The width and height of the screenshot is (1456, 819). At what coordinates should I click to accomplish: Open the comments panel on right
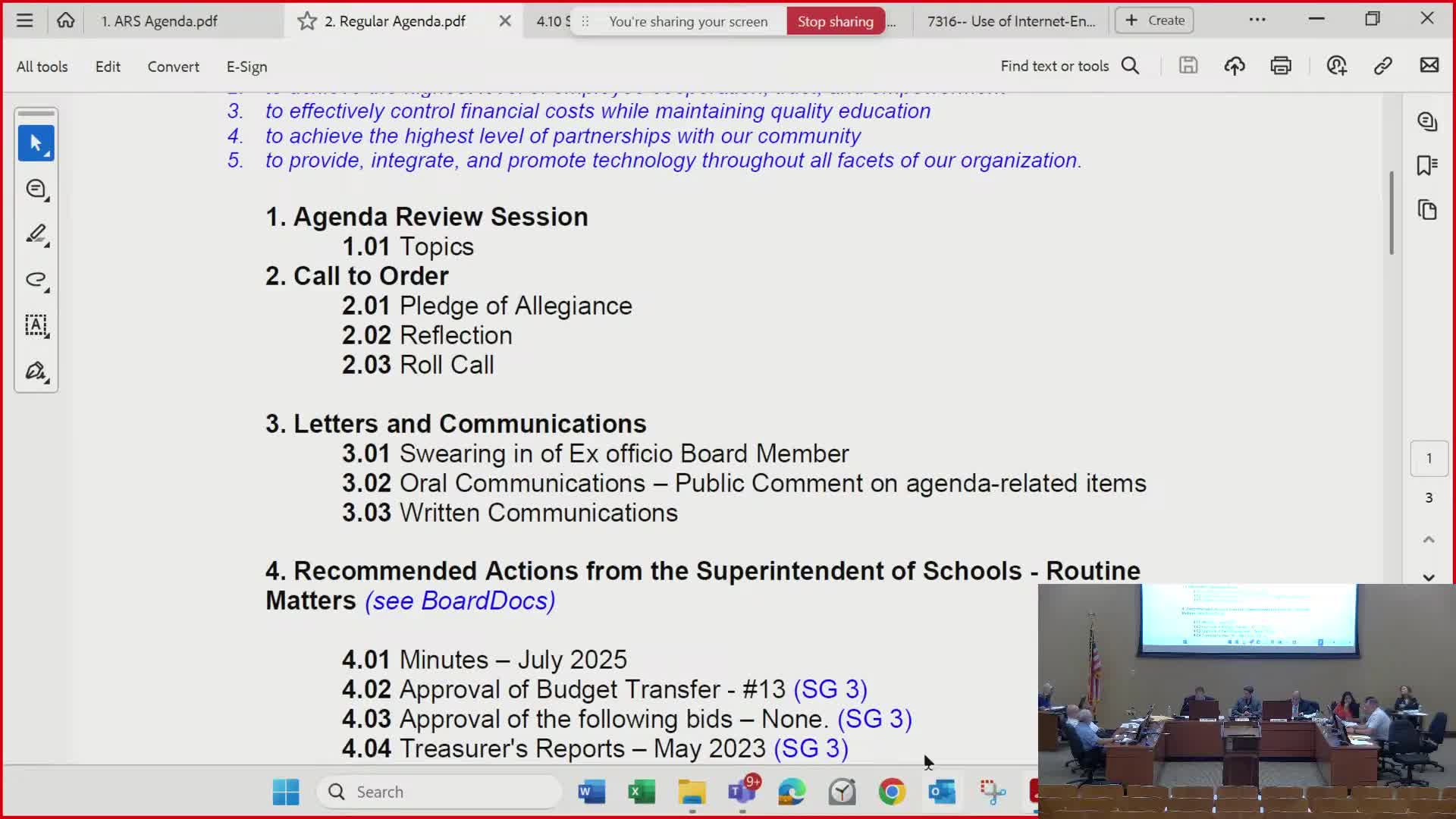click(x=1428, y=121)
